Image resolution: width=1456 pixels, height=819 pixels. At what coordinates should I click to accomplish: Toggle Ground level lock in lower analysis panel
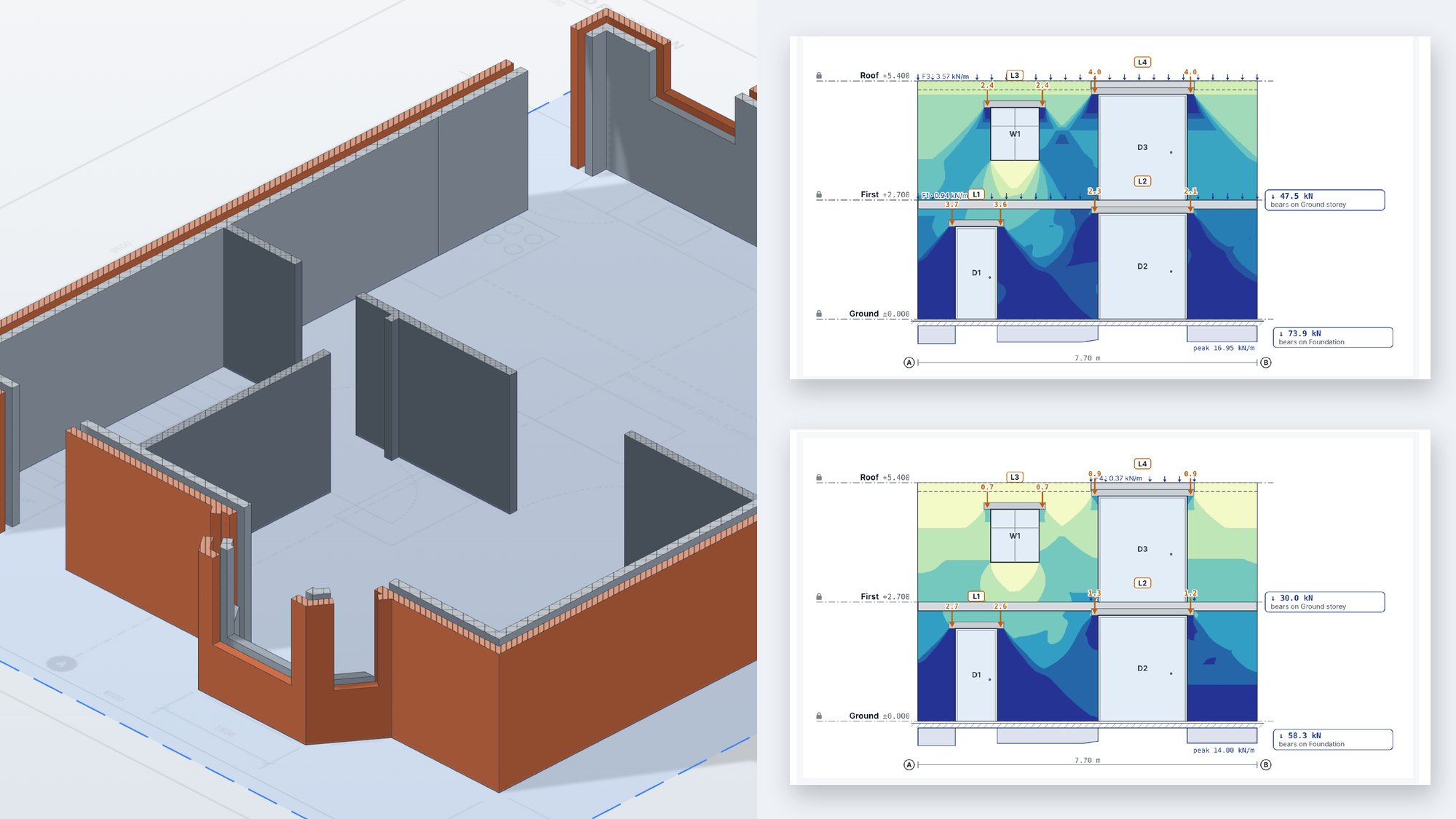click(x=819, y=716)
